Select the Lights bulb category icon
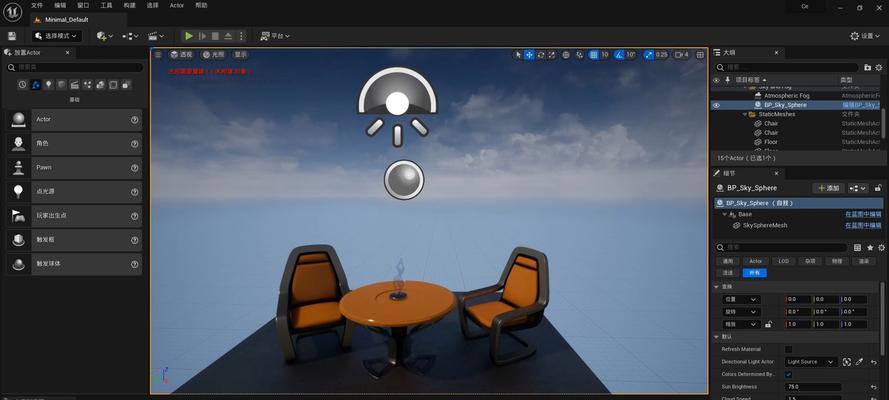889x400 pixels. (49, 85)
